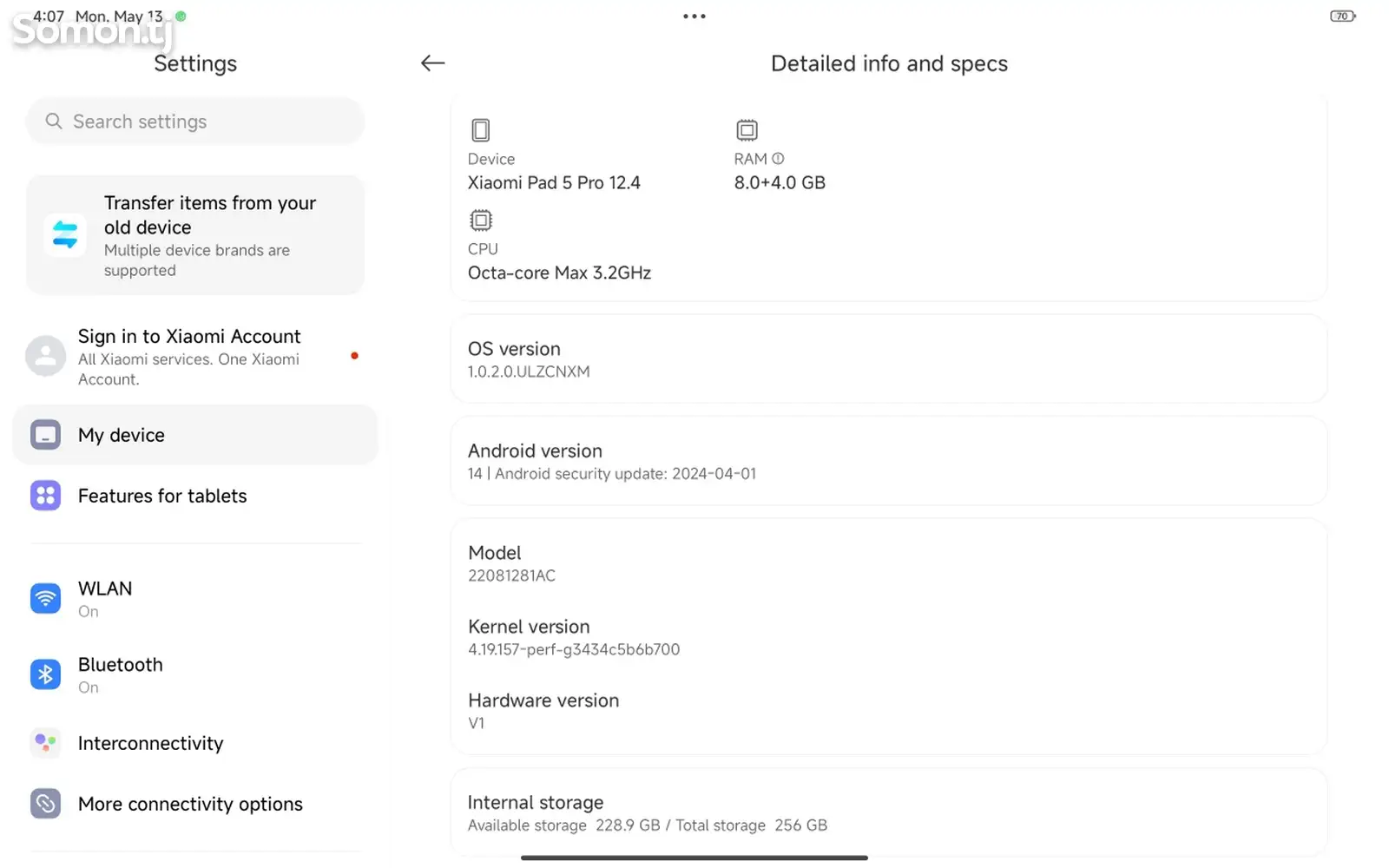Click device name Xiaomi Pad 5 Pro 12.4

tap(554, 183)
